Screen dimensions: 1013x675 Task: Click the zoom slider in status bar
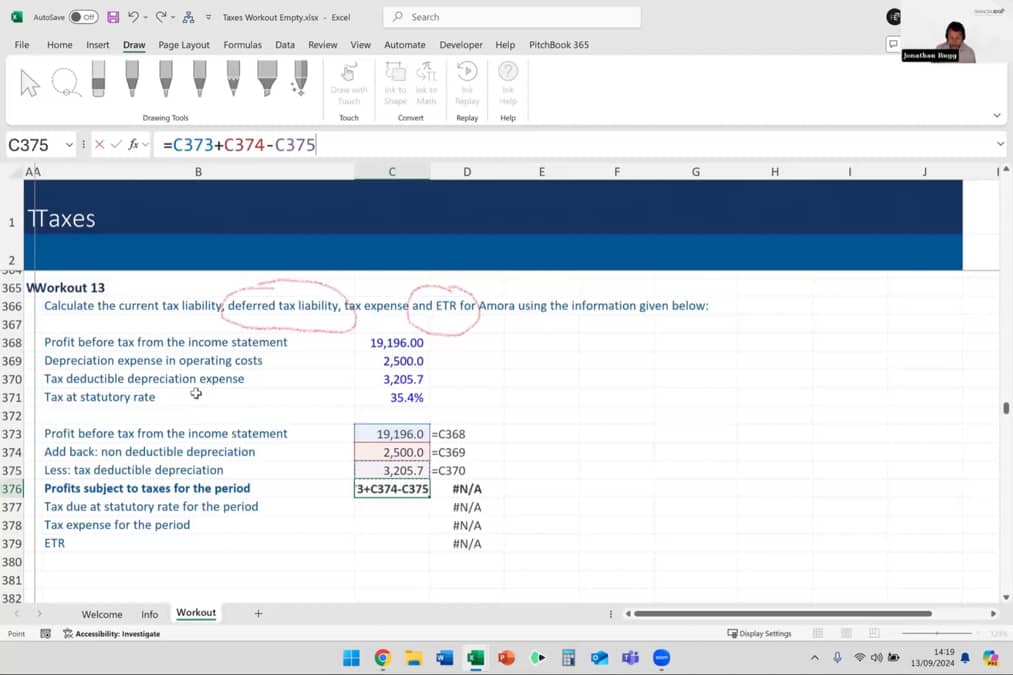coord(937,634)
